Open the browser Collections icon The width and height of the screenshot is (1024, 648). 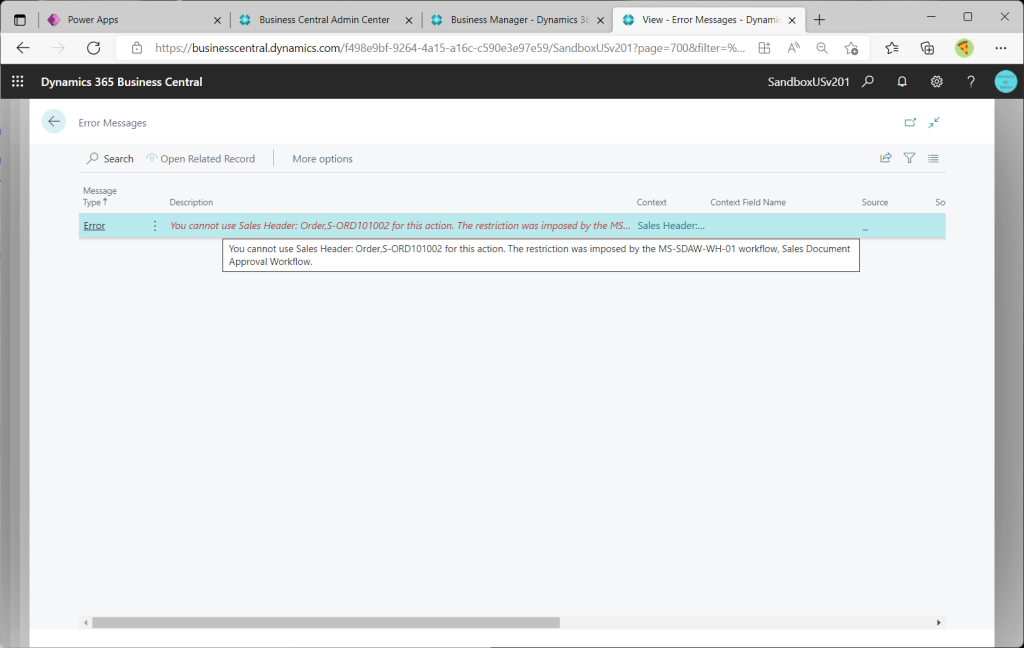(x=927, y=48)
